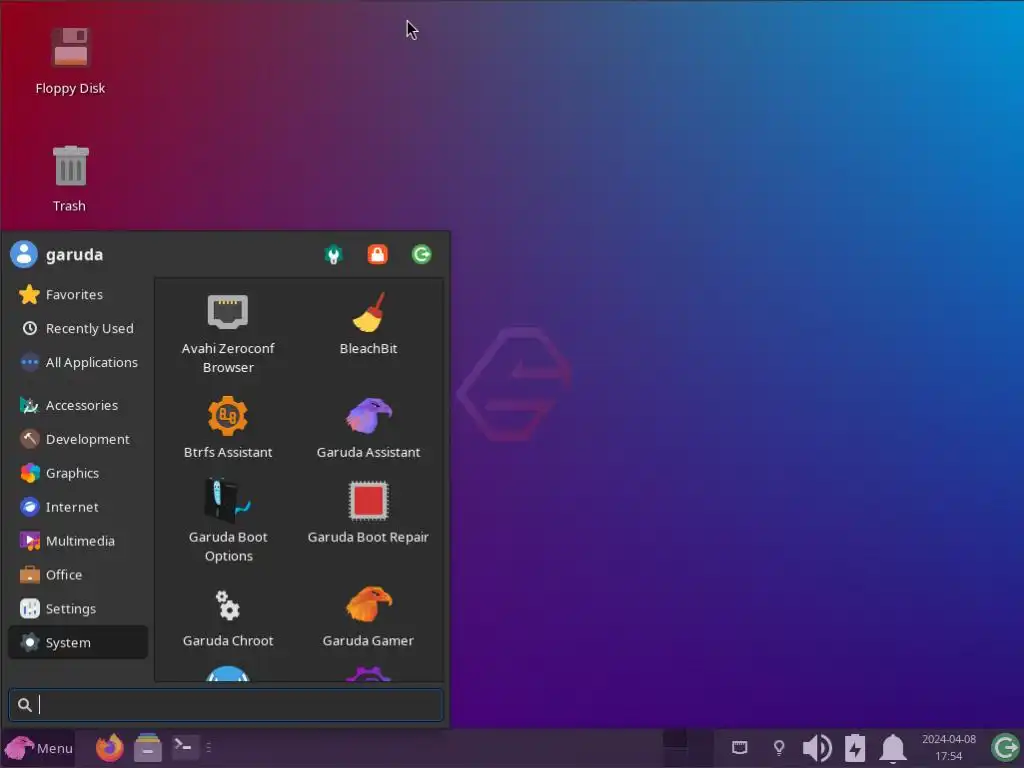Viewport: 1024px width, 768px height.
Task: Open the notifications bell icon
Action: click(893, 748)
